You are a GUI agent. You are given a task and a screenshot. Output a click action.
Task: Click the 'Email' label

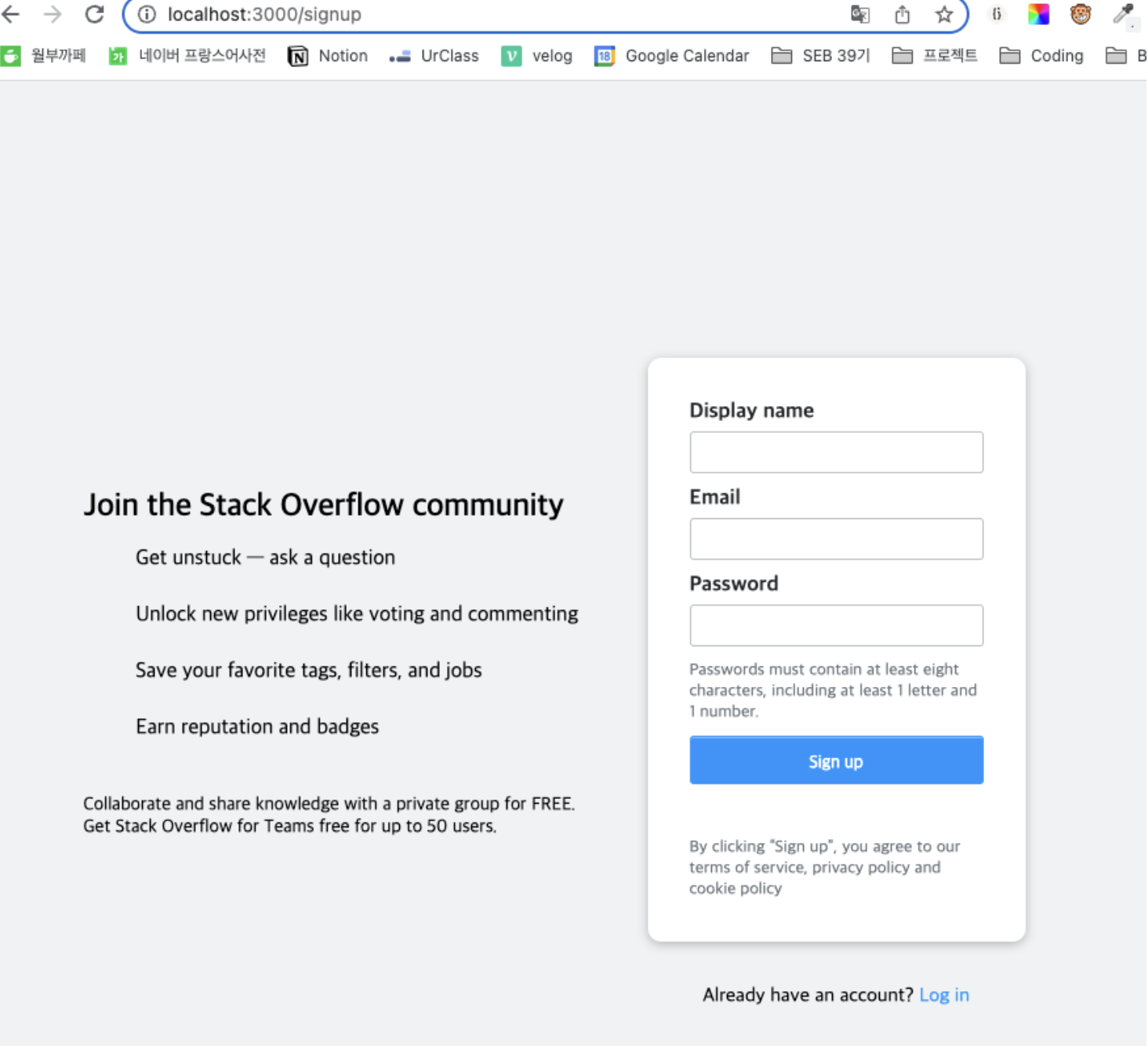tap(714, 496)
